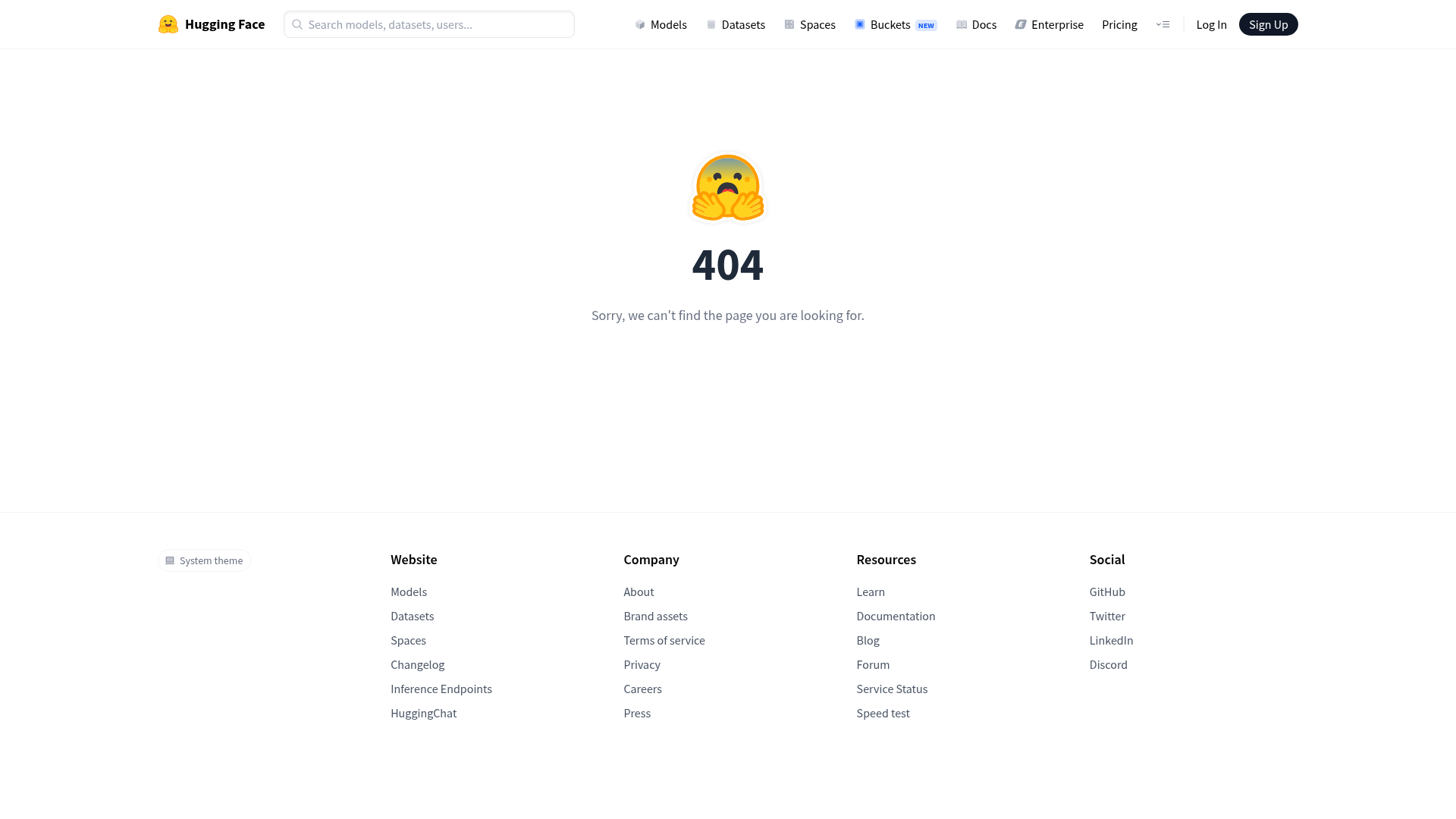Visit the Service Status link
The image size is (1456, 819).
coord(892,689)
